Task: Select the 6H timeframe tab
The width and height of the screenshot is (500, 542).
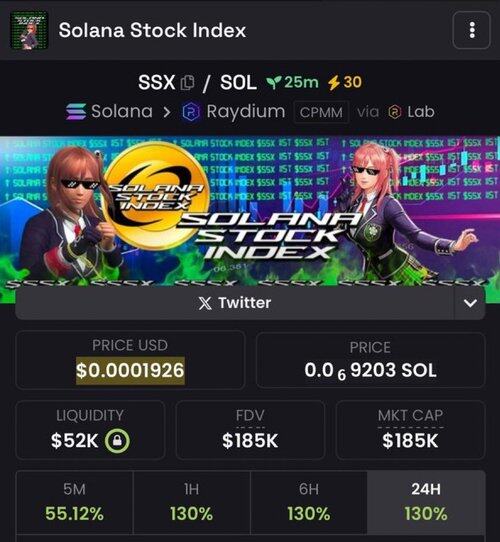Action: [x=308, y=503]
